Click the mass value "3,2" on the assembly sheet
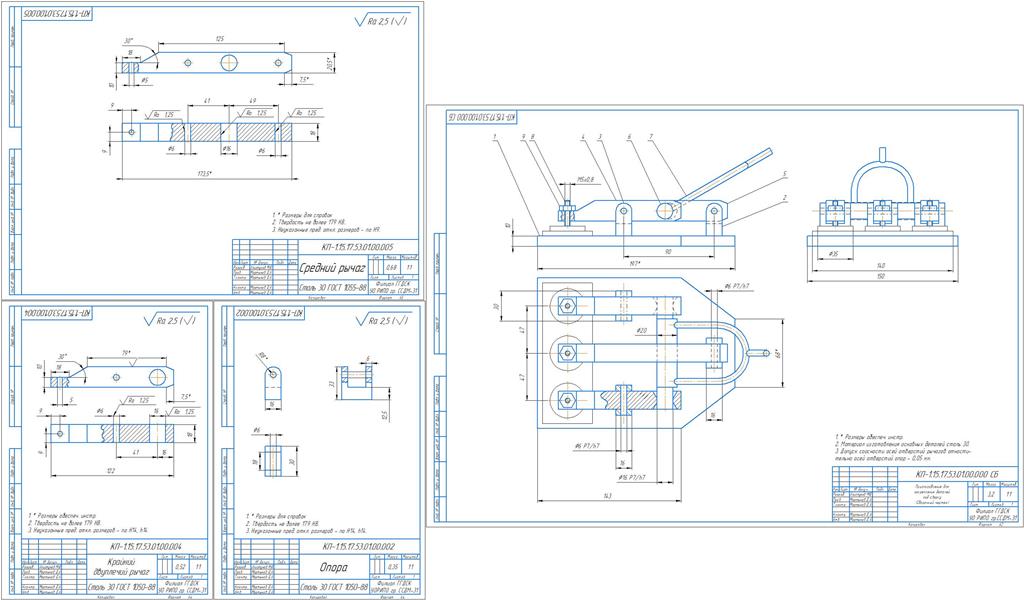This screenshot has height=600, width=1024. coord(992,494)
